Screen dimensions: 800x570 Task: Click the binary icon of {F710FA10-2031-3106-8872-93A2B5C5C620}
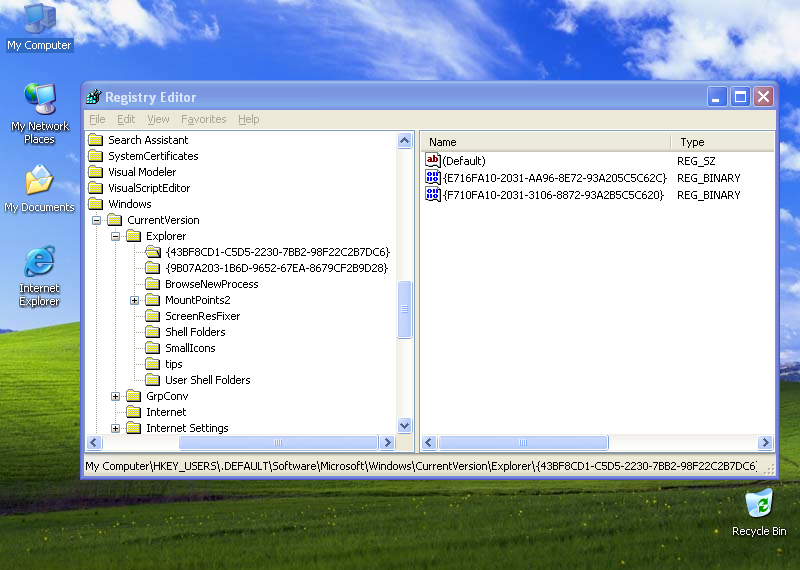pos(432,194)
